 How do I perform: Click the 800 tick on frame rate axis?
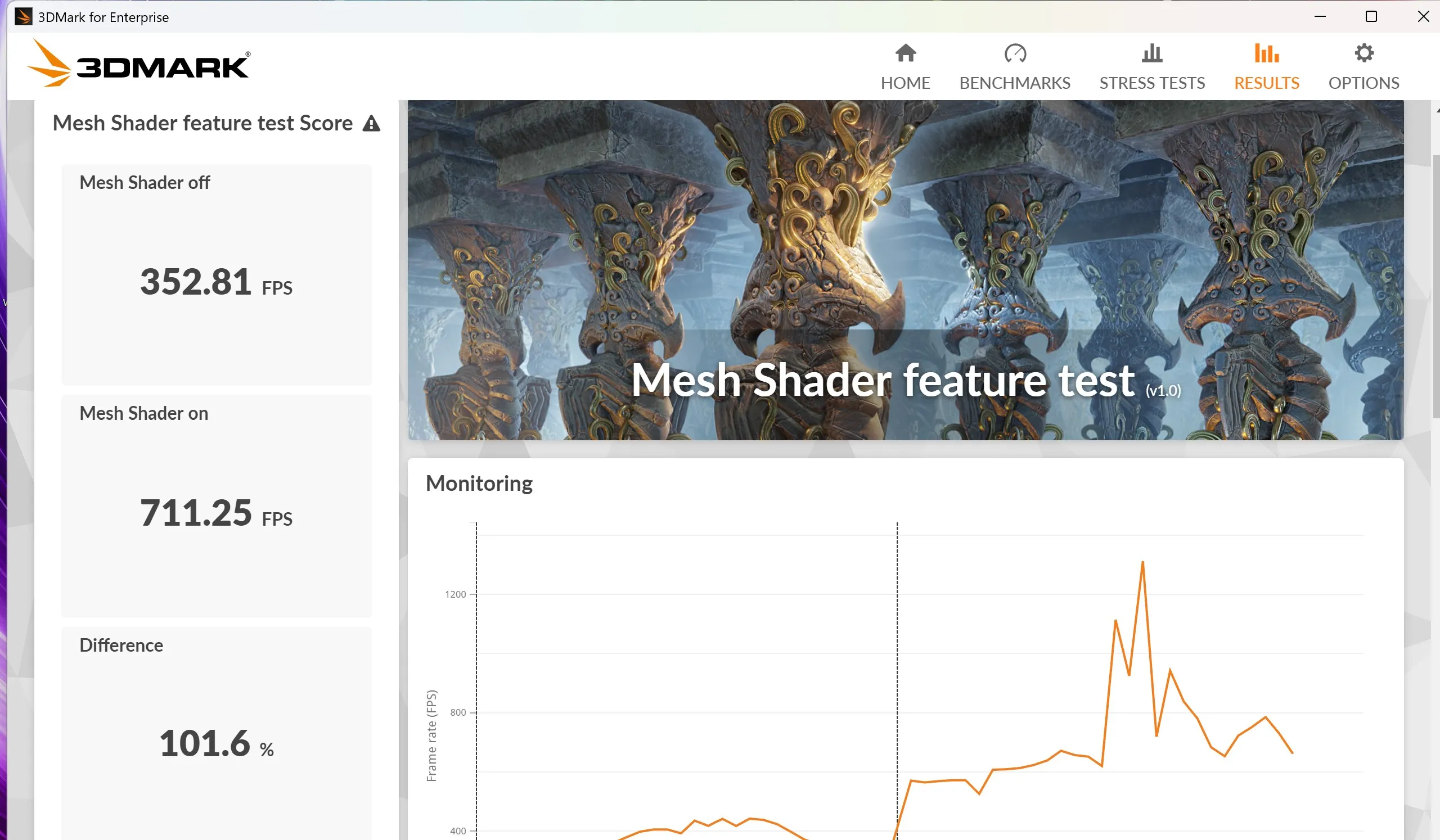[x=458, y=713]
